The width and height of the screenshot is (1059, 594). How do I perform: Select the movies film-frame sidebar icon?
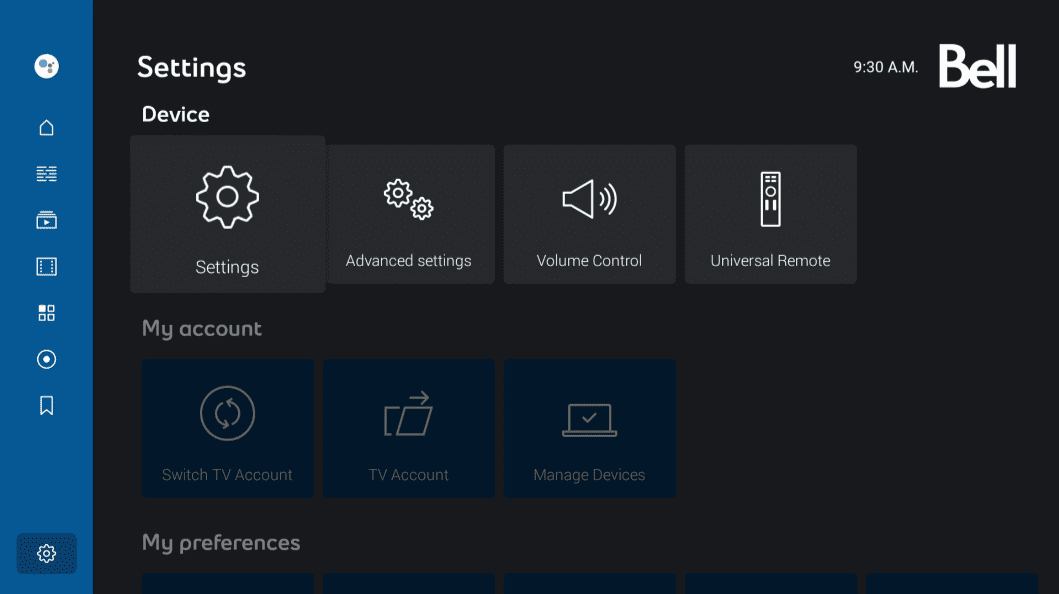(x=46, y=266)
